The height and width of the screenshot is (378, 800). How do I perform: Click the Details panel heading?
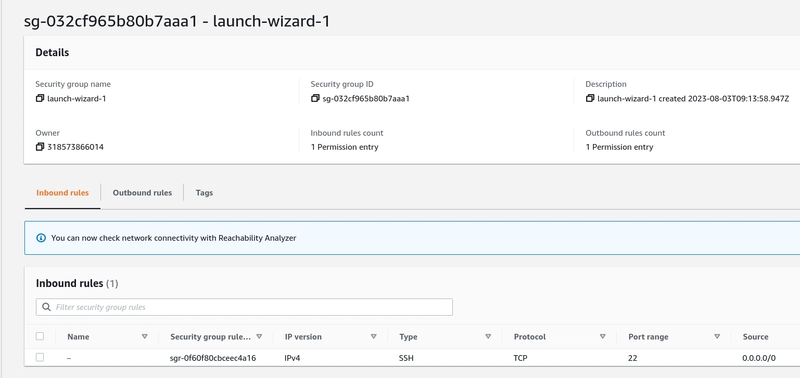point(52,53)
